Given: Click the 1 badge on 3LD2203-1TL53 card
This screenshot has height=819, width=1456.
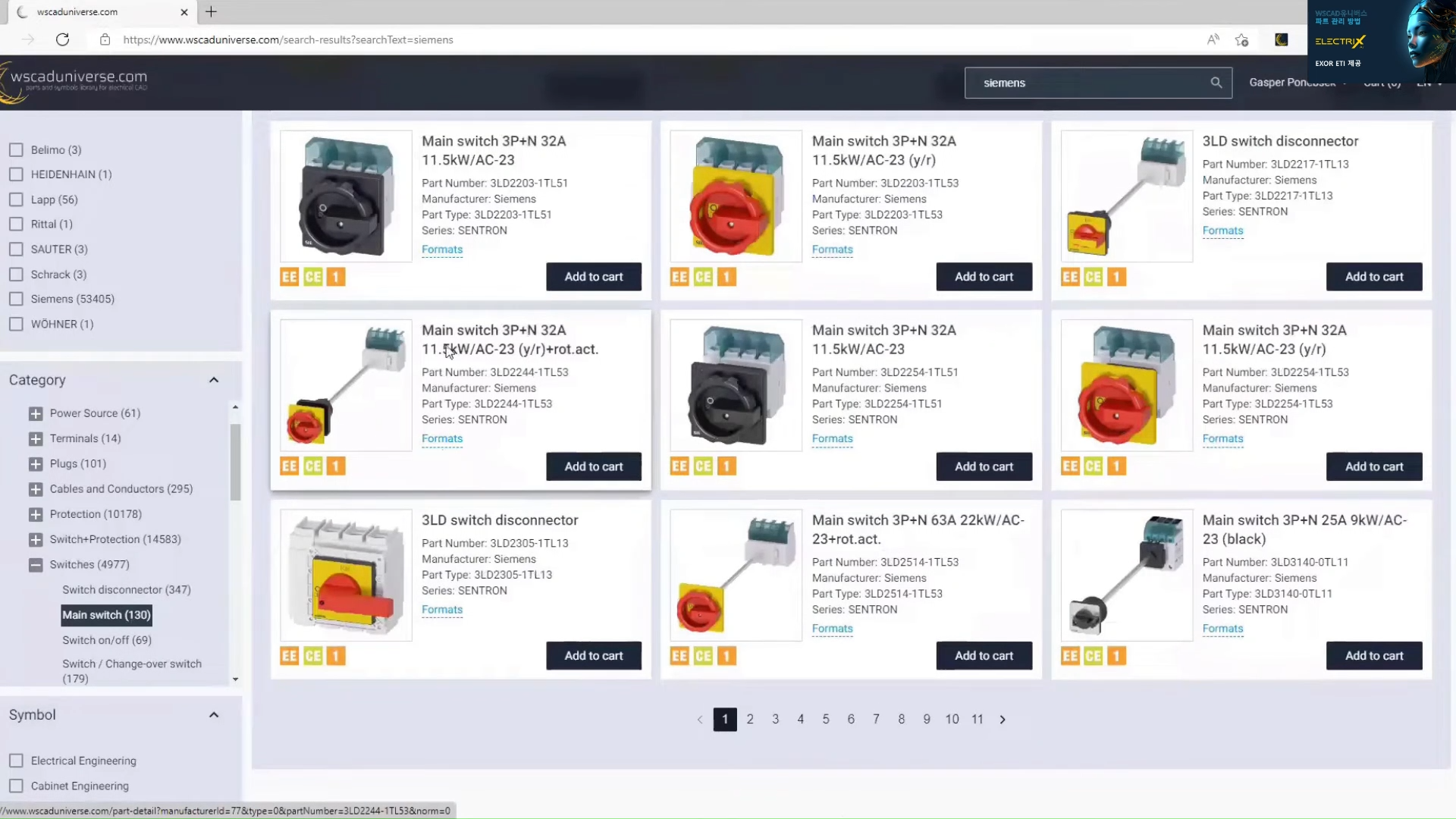Looking at the screenshot, I should pos(726,277).
